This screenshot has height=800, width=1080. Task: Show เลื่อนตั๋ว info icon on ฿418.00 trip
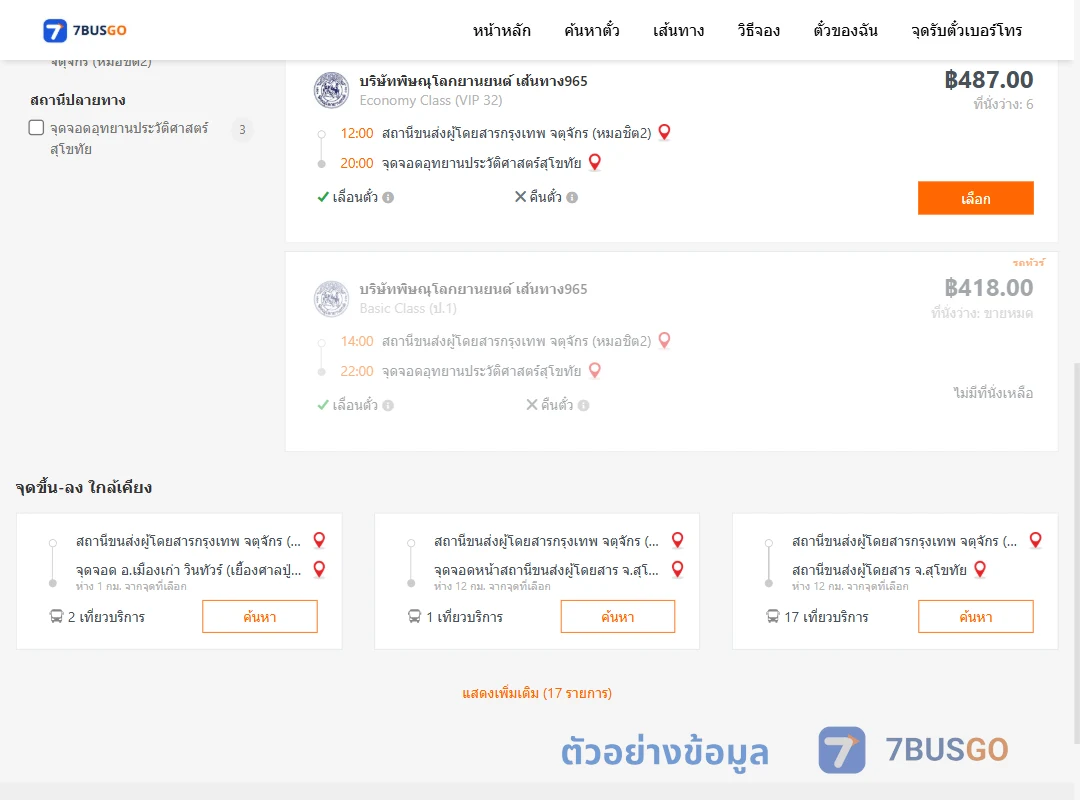point(388,406)
